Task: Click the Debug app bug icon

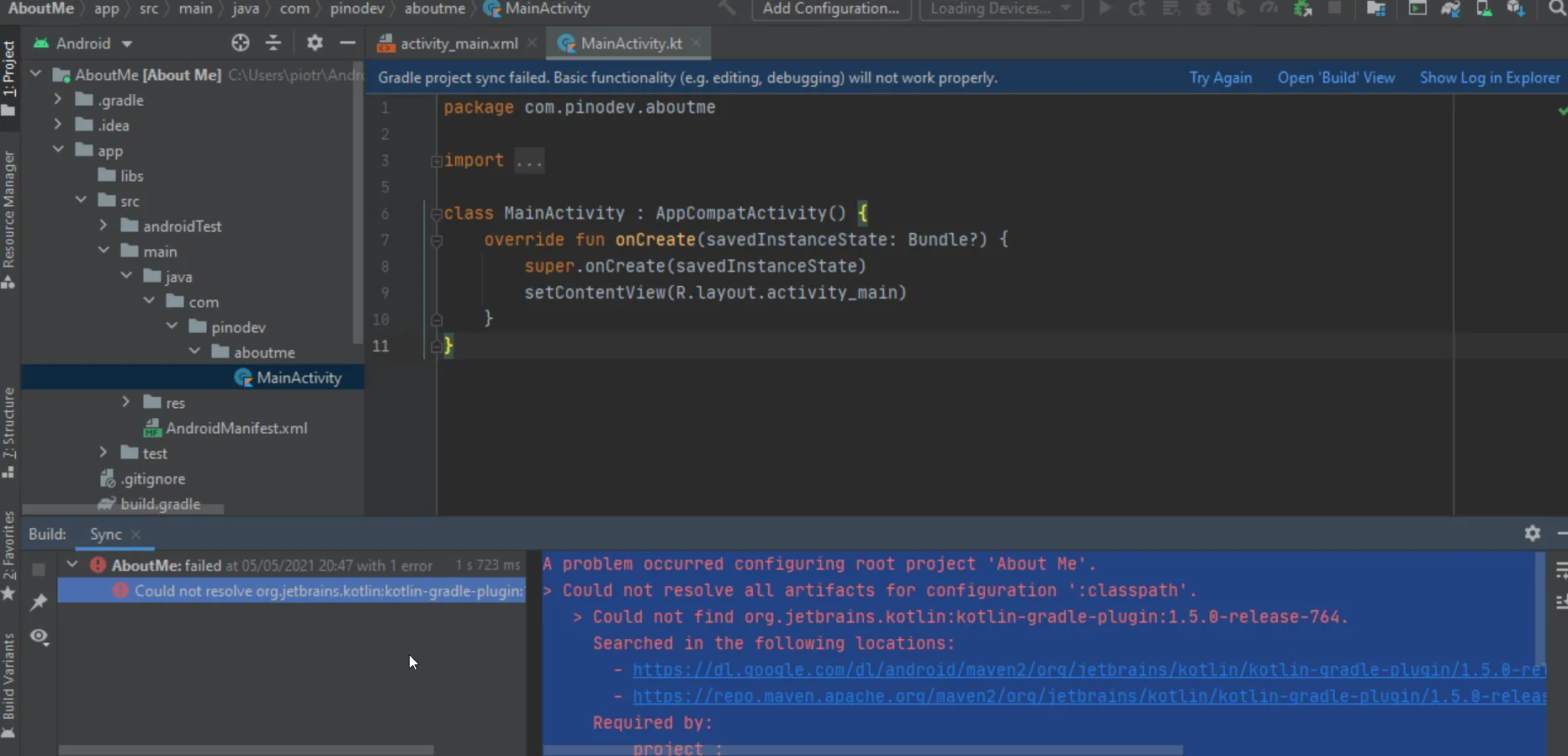Action: [1204, 8]
